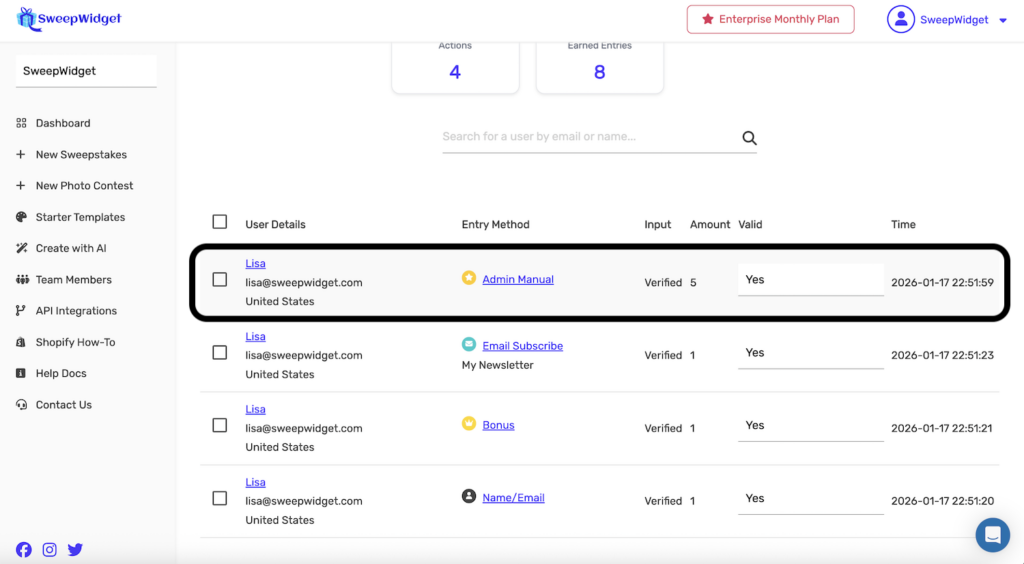This screenshot has height=564, width=1024.
Task: Open API Integrations in sidebar
Action: pyautogui.click(x=76, y=311)
